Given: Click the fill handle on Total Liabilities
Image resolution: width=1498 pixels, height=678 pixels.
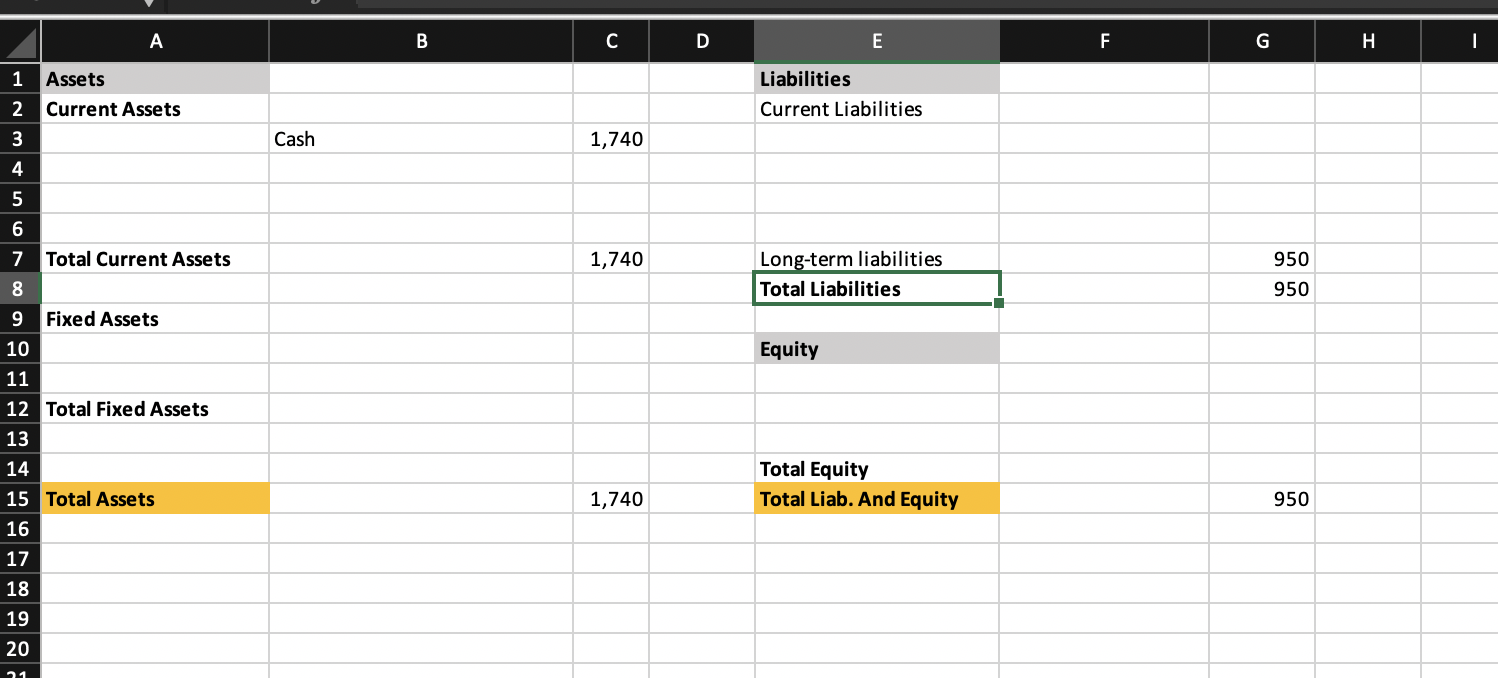Looking at the screenshot, I should tap(998, 304).
